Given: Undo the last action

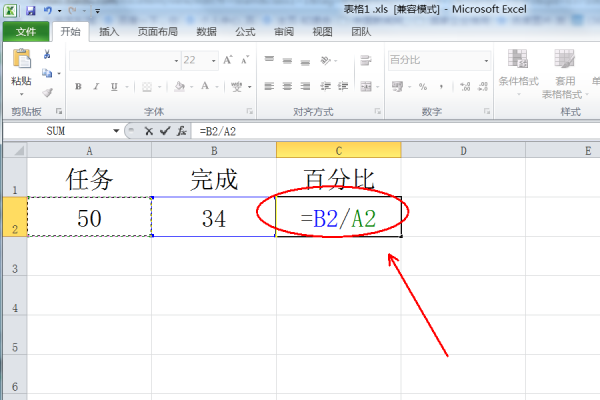Looking at the screenshot, I should click(47, 10).
